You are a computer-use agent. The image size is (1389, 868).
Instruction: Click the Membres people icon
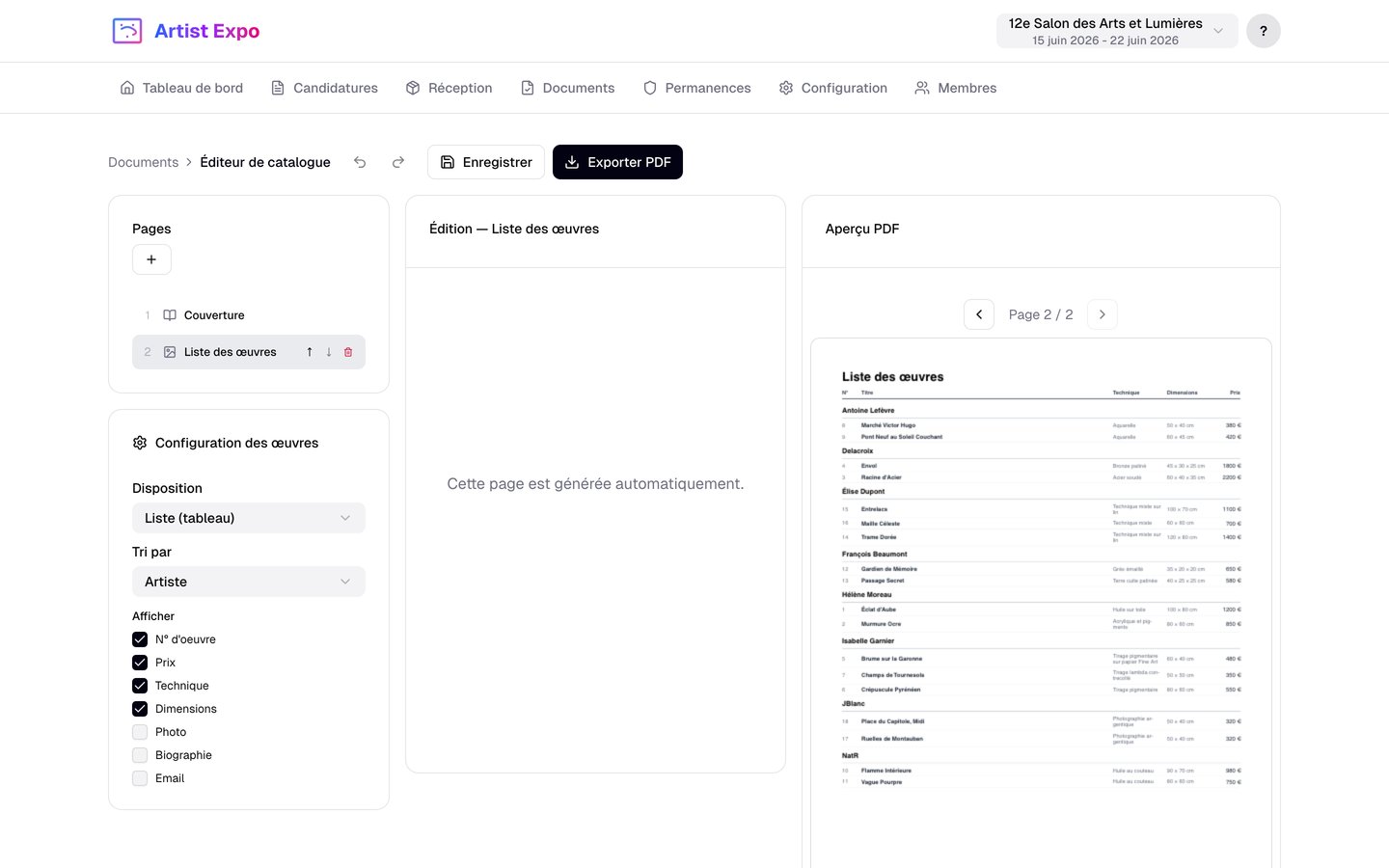922,88
